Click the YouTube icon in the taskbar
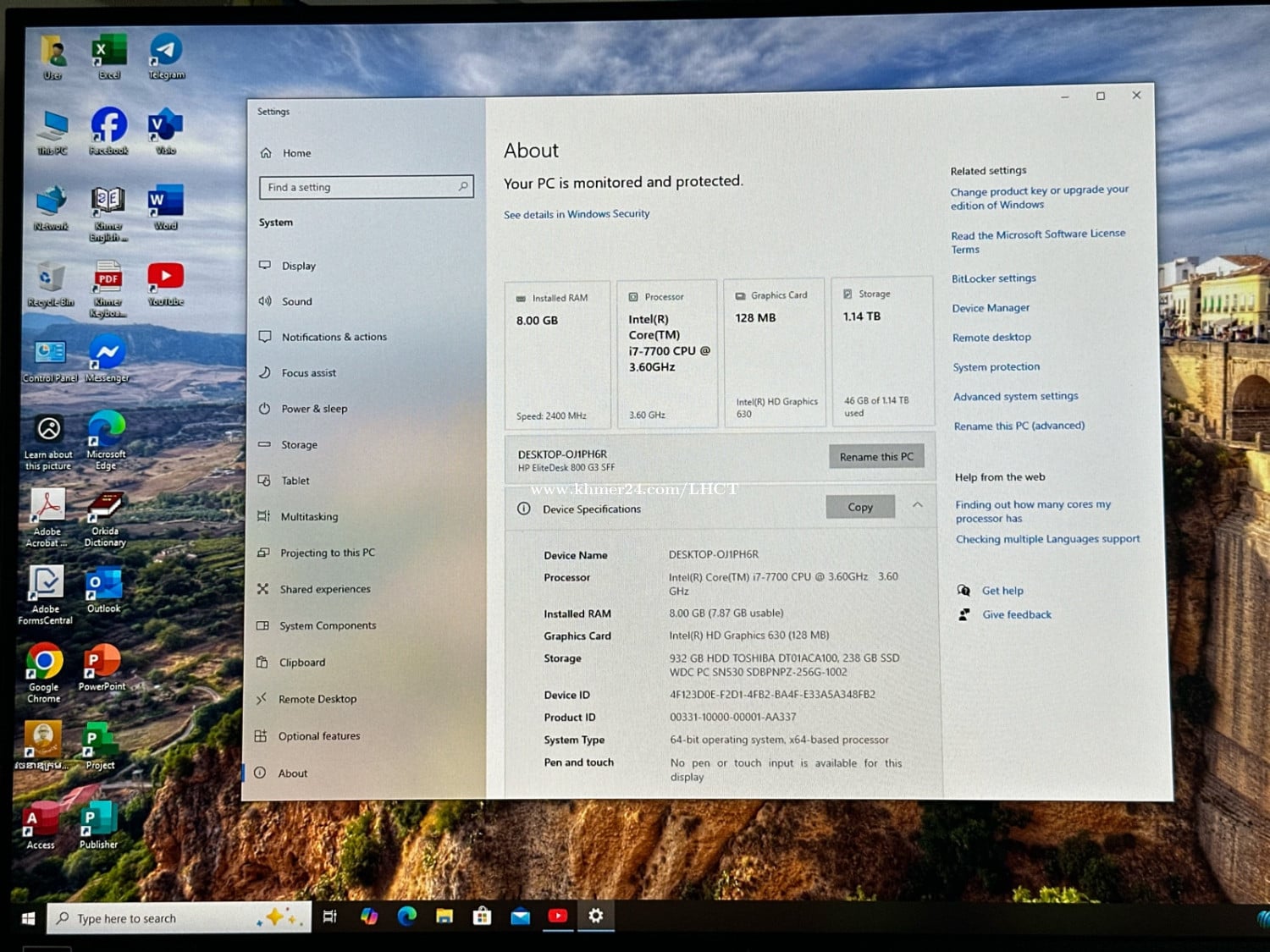This screenshot has width=1270, height=952. pyautogui.click(x=558, y=916)
